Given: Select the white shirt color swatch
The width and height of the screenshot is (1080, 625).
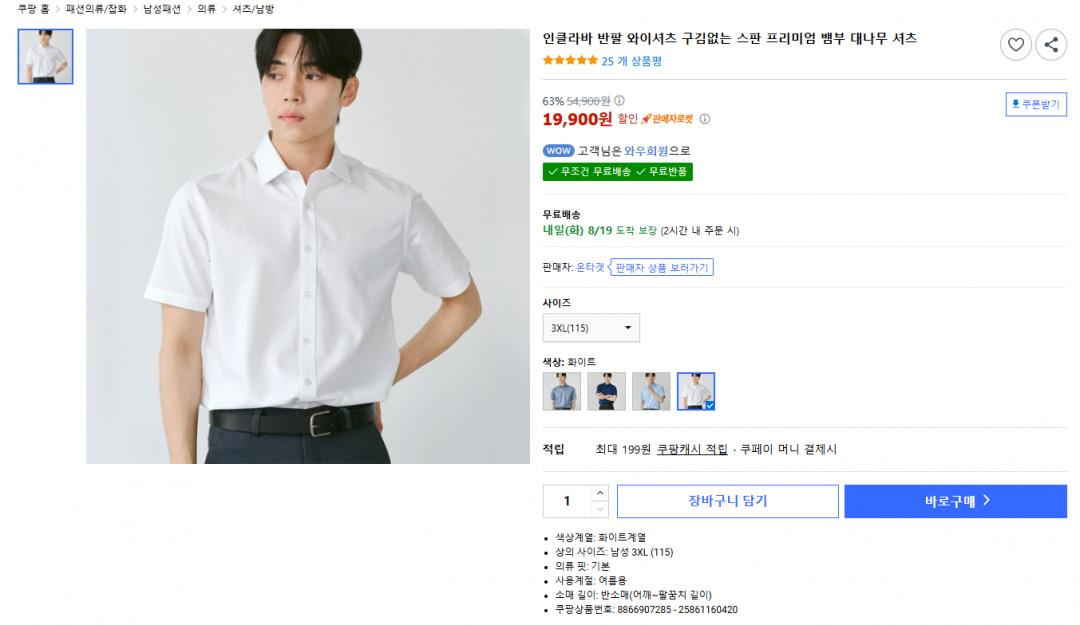Looking at the screenshot, I should pyautogui.click(x=696, y=391).
